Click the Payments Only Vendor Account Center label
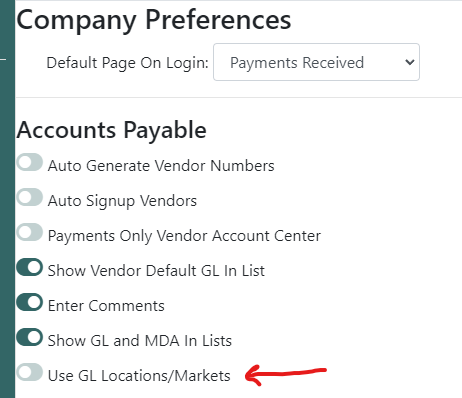 tap(184, 236)
